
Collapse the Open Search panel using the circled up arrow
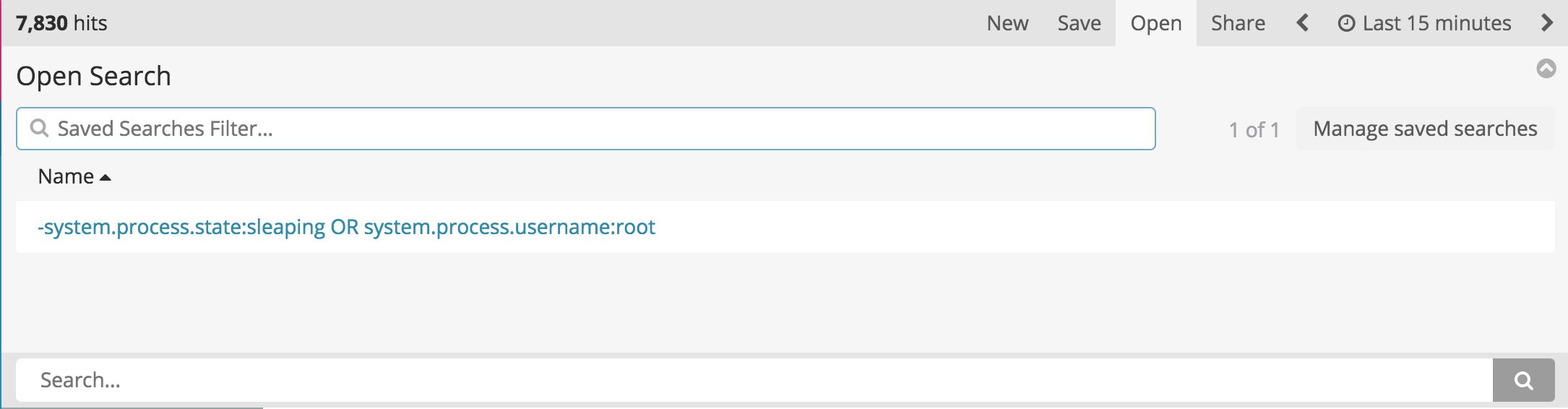point(1546,69)
